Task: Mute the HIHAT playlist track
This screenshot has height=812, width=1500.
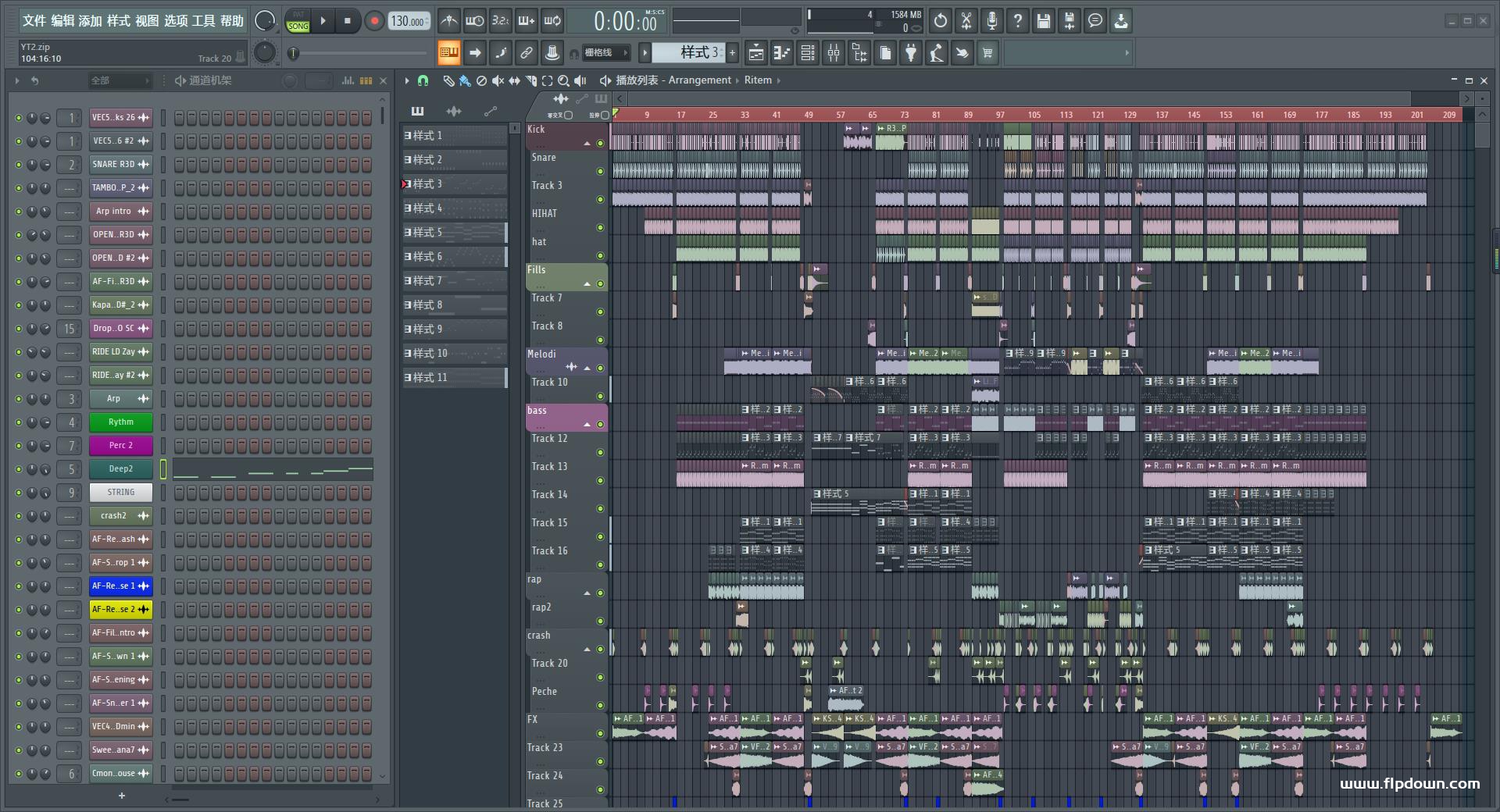Action: click(x=600, y=228)
